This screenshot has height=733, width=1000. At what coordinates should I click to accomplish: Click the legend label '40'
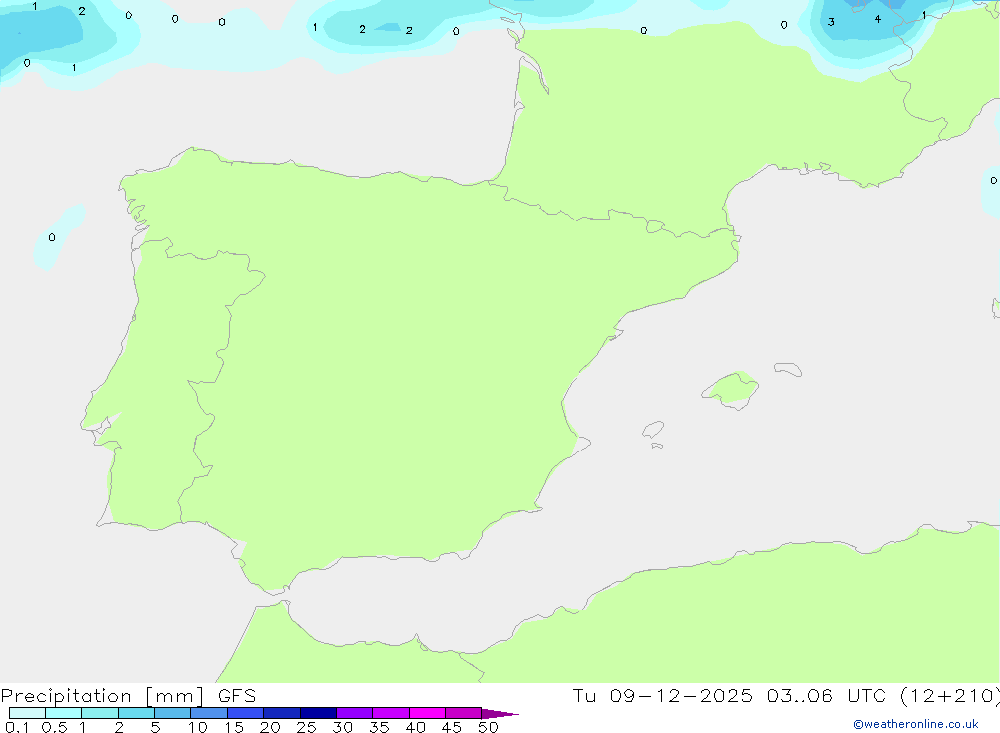click(415, 727)
